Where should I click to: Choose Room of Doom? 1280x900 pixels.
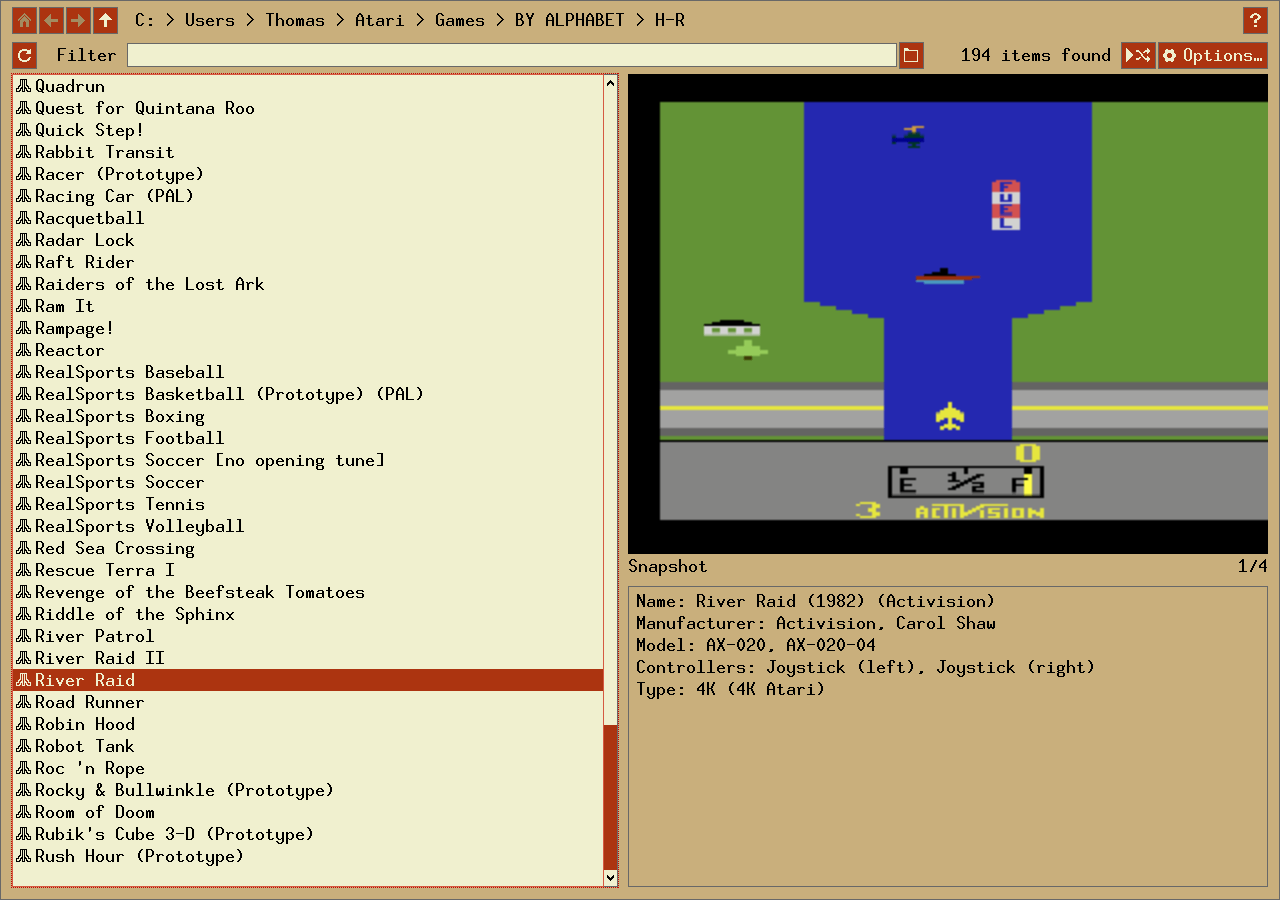(x=308, y=812)
